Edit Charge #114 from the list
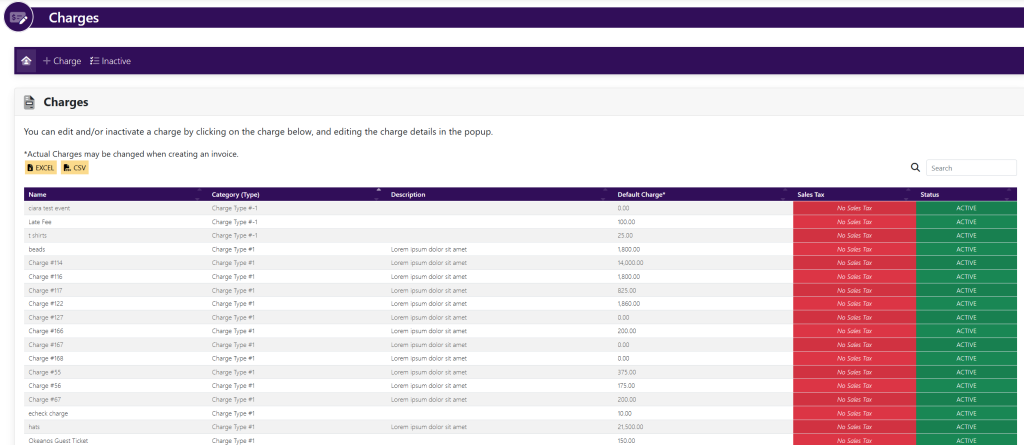 (x=46, y=263)
